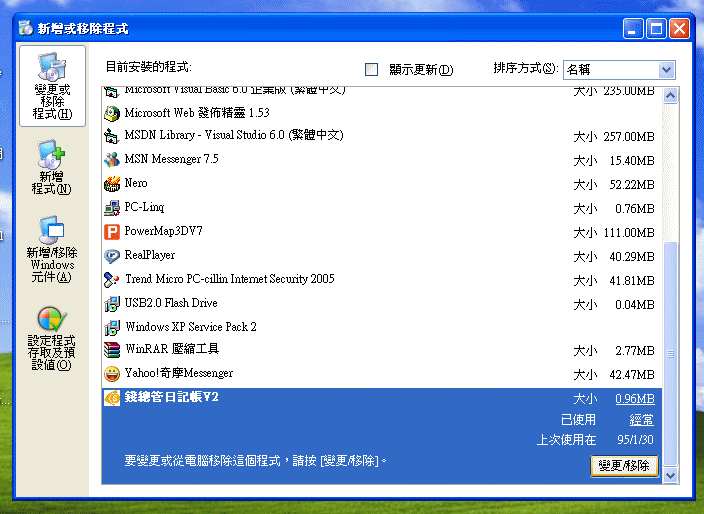
Task: Minimize the 新增或移除程式 window
Action: 633,29
